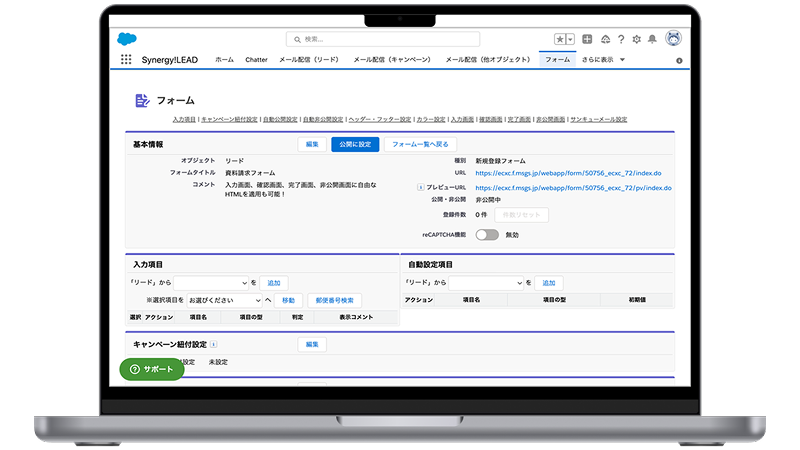
Task: Click 追加 in 入力項目 panel
Action: pos(274,283)
